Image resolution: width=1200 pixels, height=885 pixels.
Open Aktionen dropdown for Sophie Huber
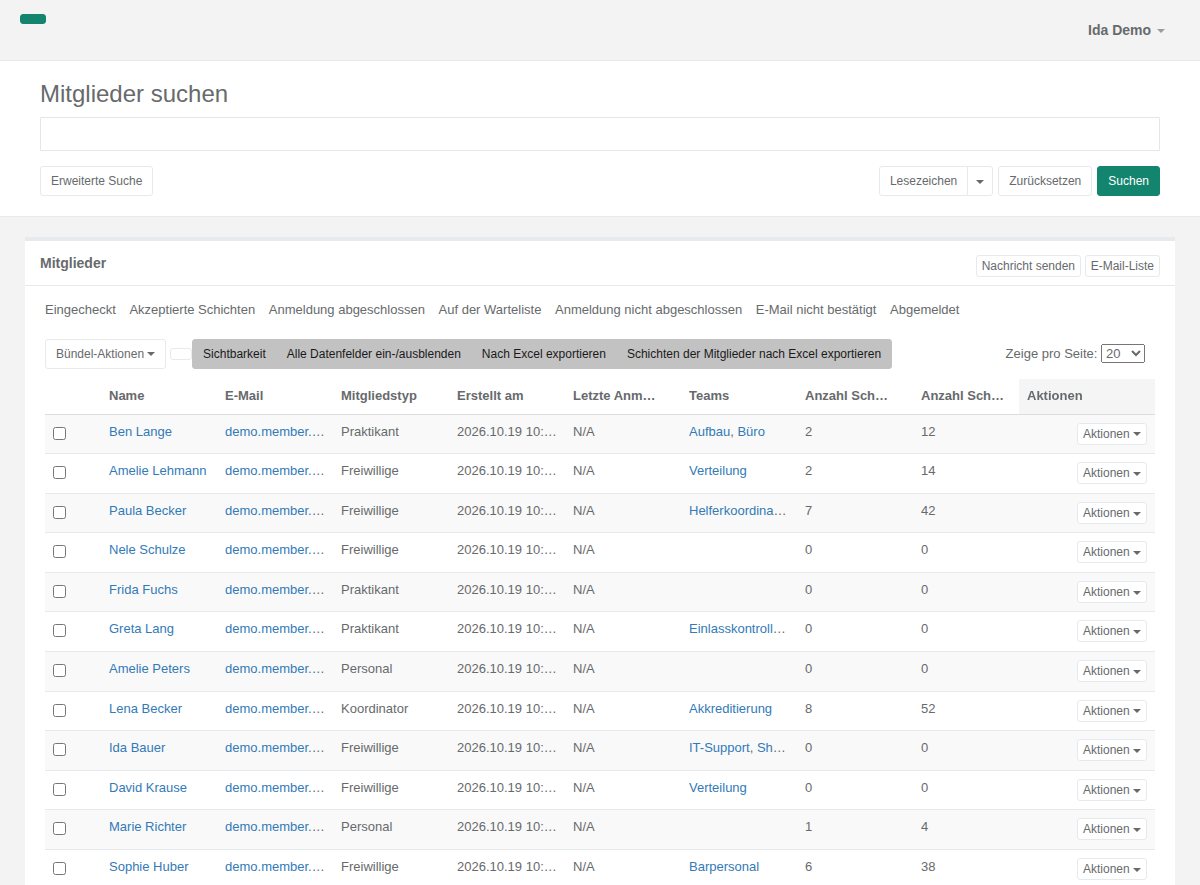(1112, 869)
